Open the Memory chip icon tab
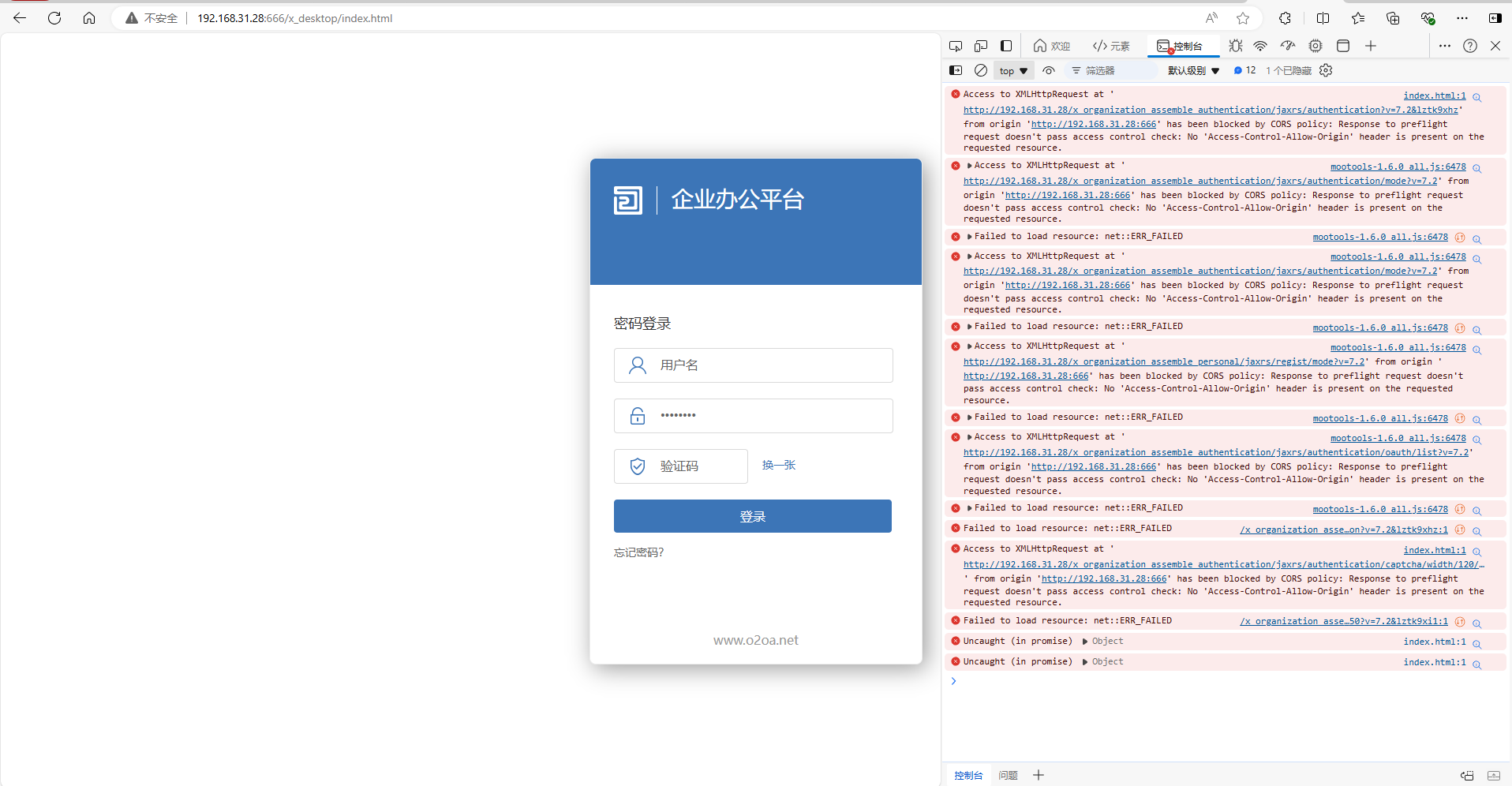Viewport: 1512px width, 786px height. point(1316,46)
